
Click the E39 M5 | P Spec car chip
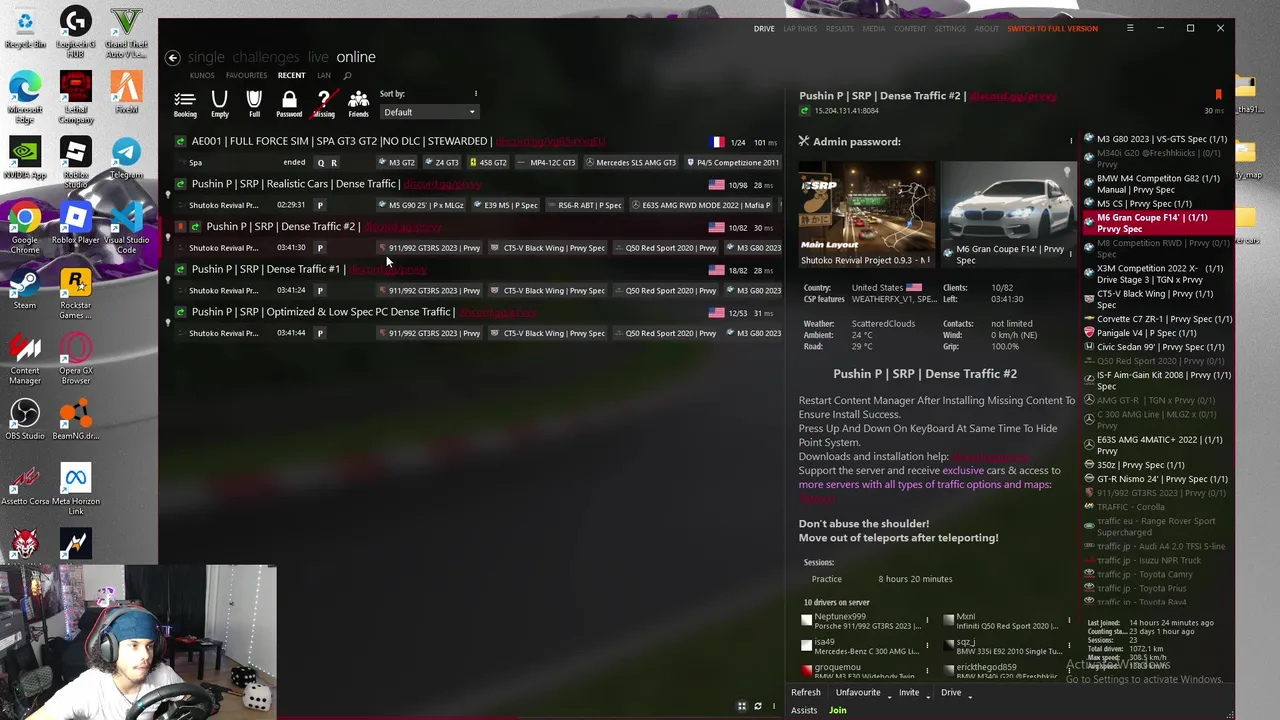point(505,205)
